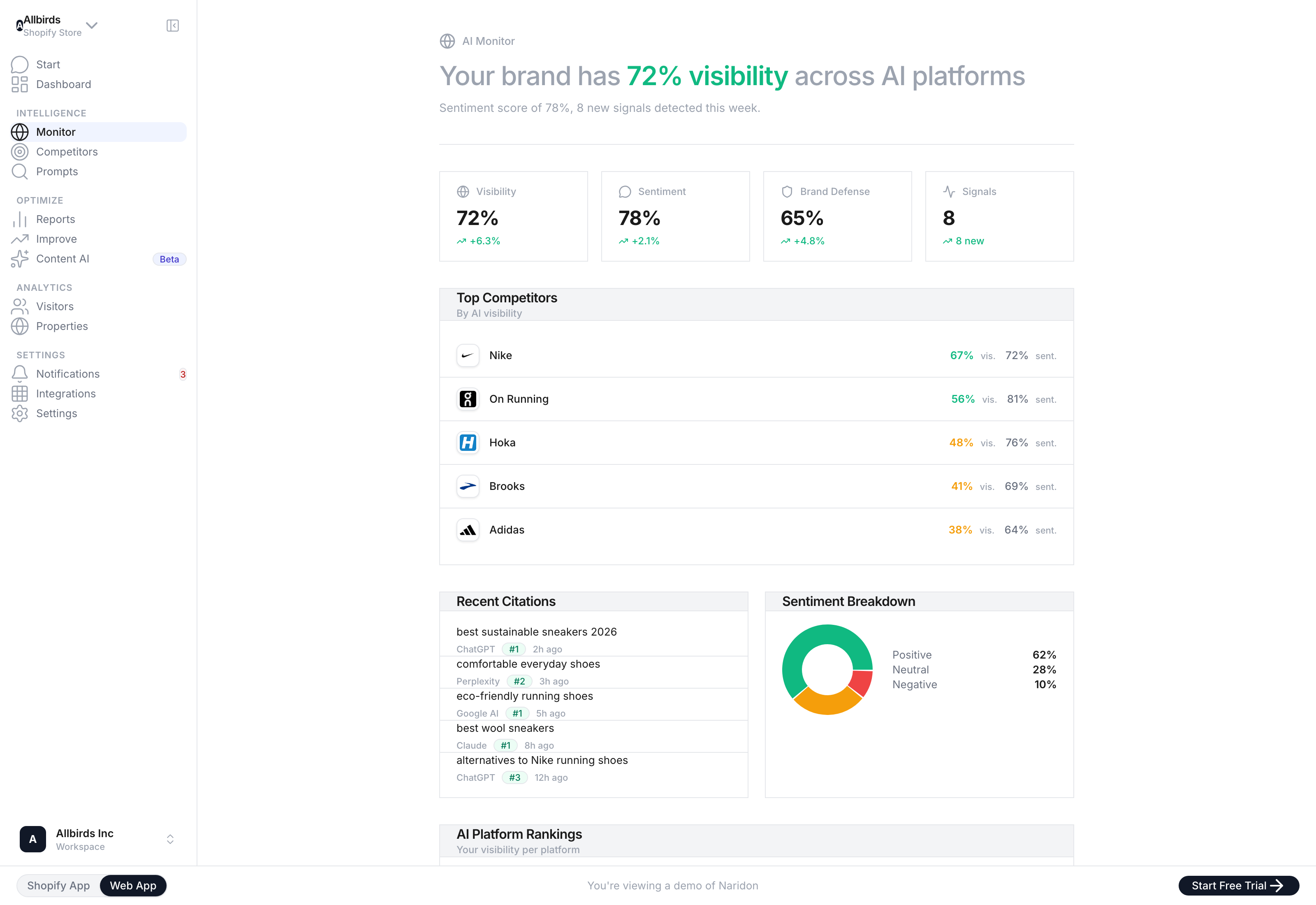
Task: Click the Content AI sparkle icon
Action: (20, 259)
